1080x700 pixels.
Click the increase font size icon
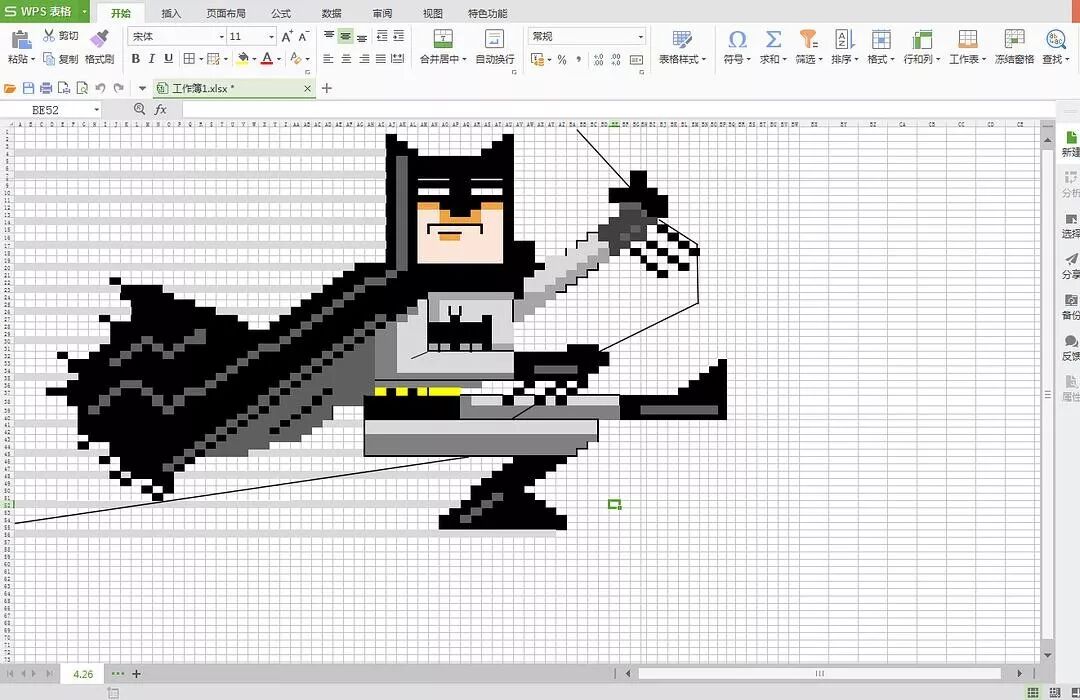coord(287,36)
